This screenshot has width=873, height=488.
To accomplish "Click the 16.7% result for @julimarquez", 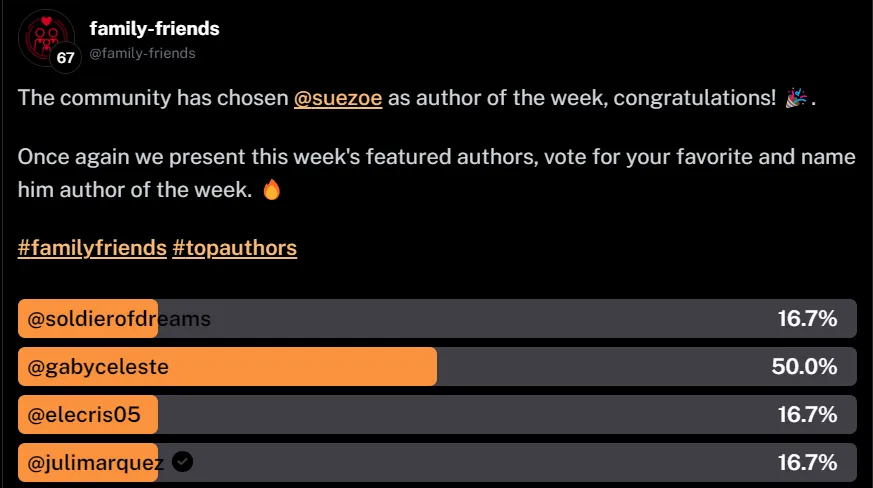I will tap(807, 462).
